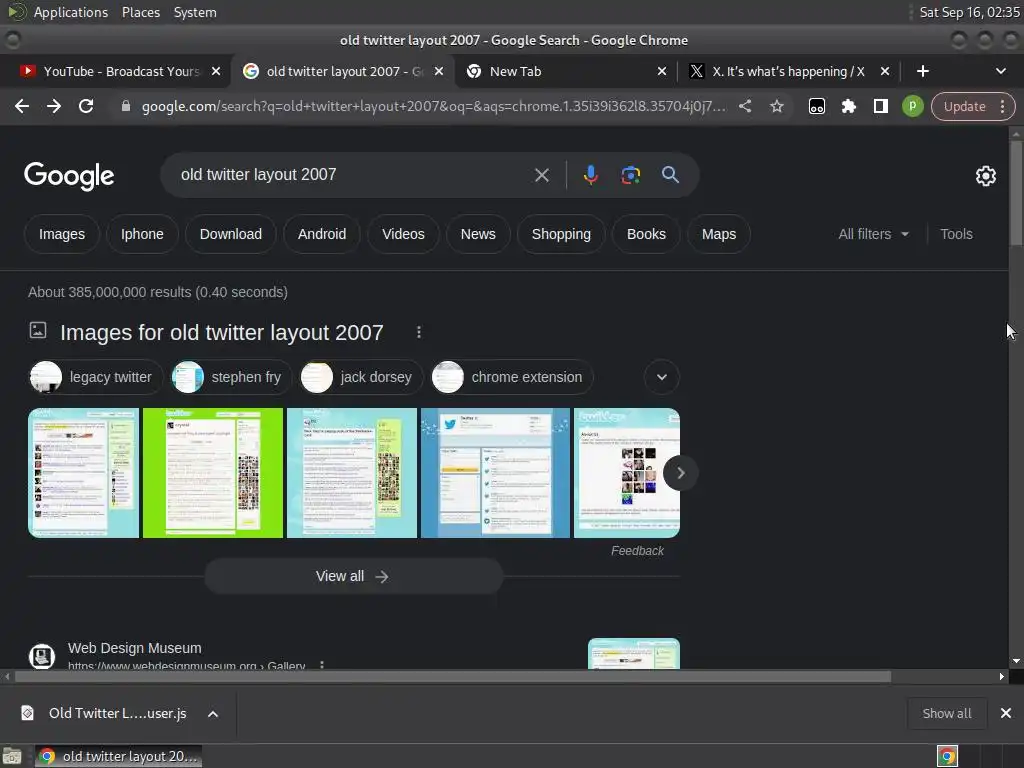
Task: Open the System menu
Action: tap(195, 12)
